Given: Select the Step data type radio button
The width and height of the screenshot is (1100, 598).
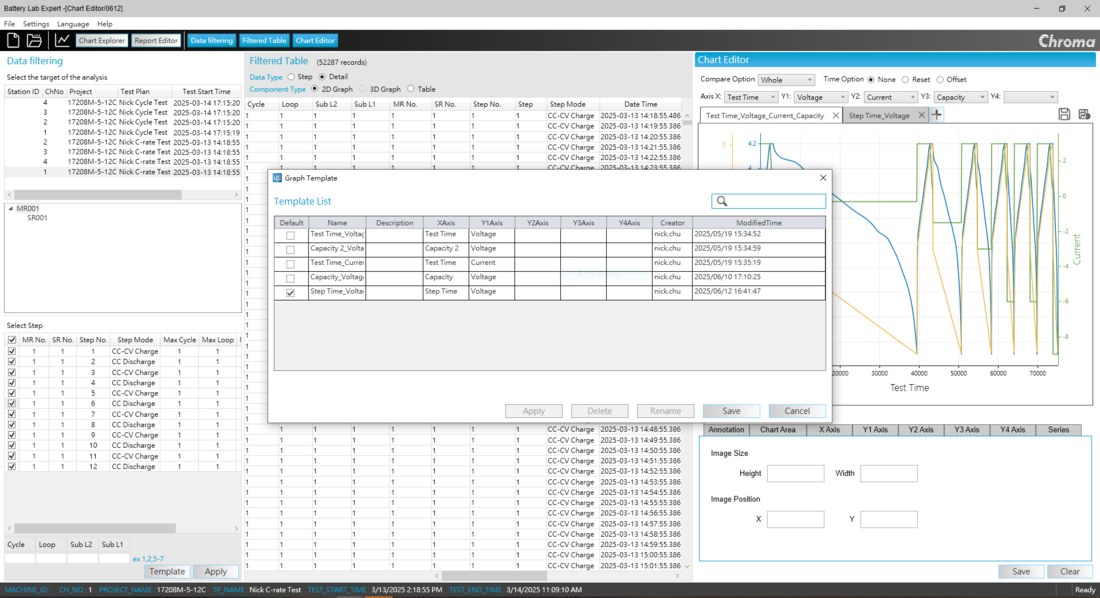Looking at the screenshot, I should tap(291, 77).
